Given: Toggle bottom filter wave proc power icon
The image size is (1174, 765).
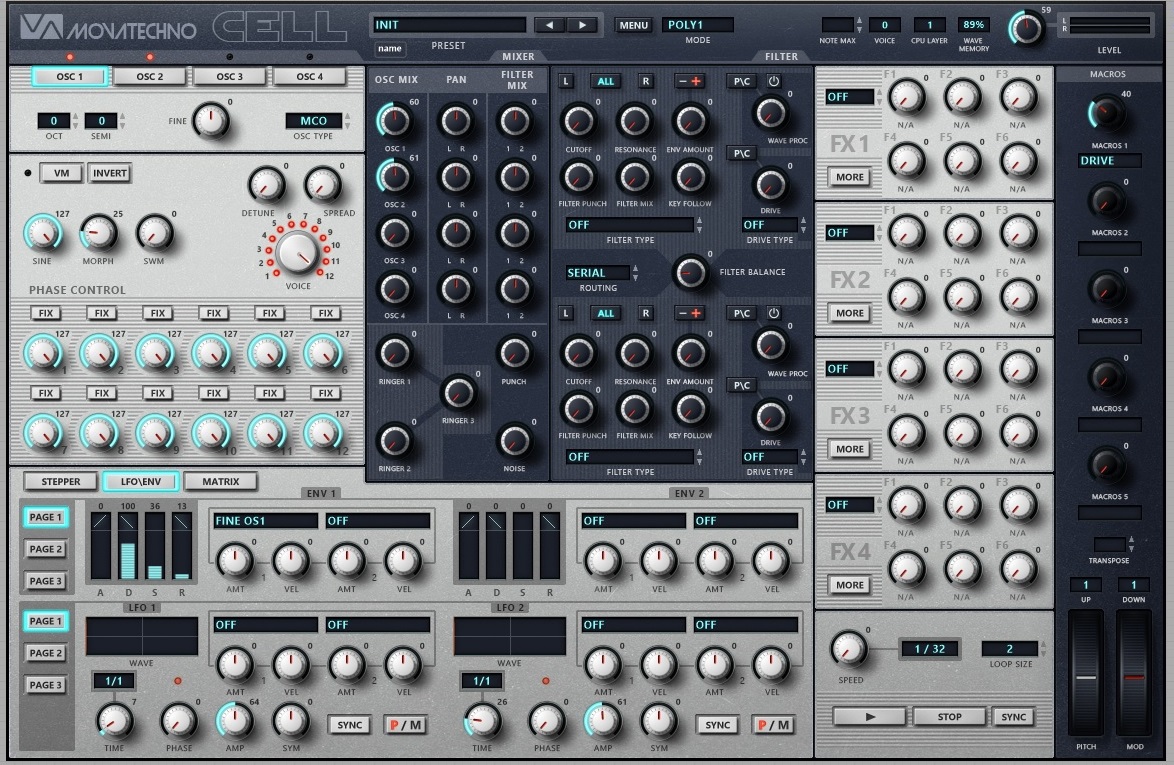Looking at the screenshot, I should 774,313.
